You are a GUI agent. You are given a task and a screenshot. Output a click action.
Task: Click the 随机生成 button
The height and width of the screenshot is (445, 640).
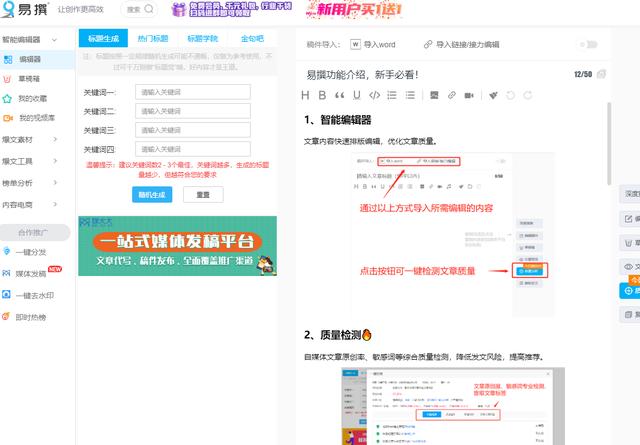tap(152, 195)
